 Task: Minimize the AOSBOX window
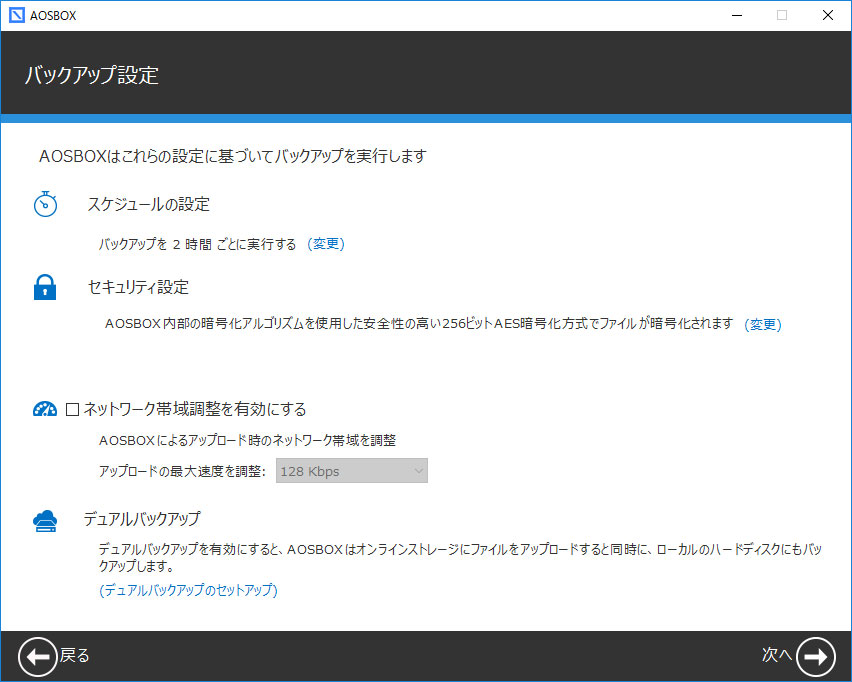point(737,15)
